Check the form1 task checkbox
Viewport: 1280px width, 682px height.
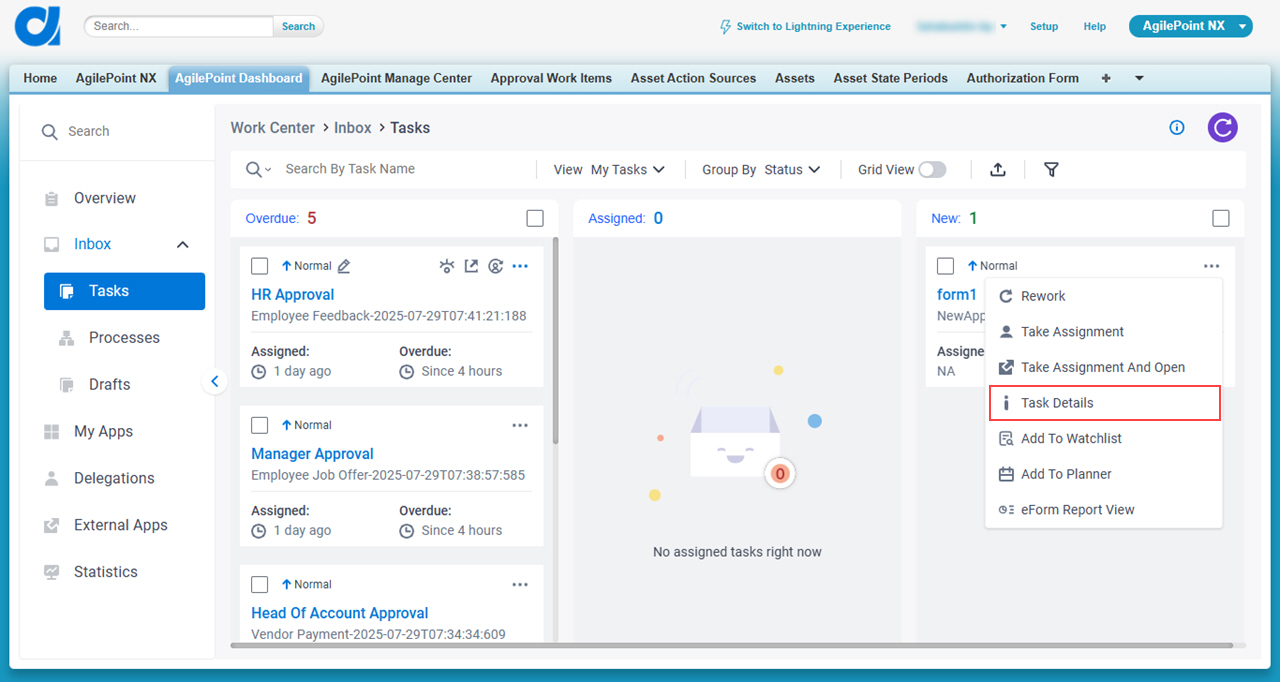click(x=945, y=266)
